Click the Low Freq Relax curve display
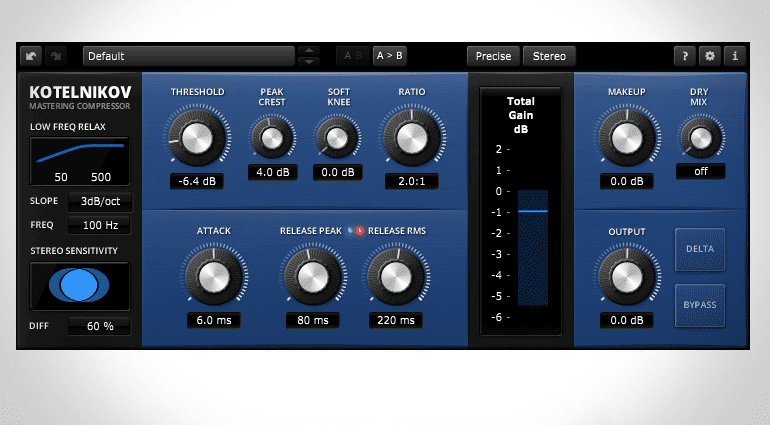Viewport: 770px width, 425px height. [x=80, y=162]
